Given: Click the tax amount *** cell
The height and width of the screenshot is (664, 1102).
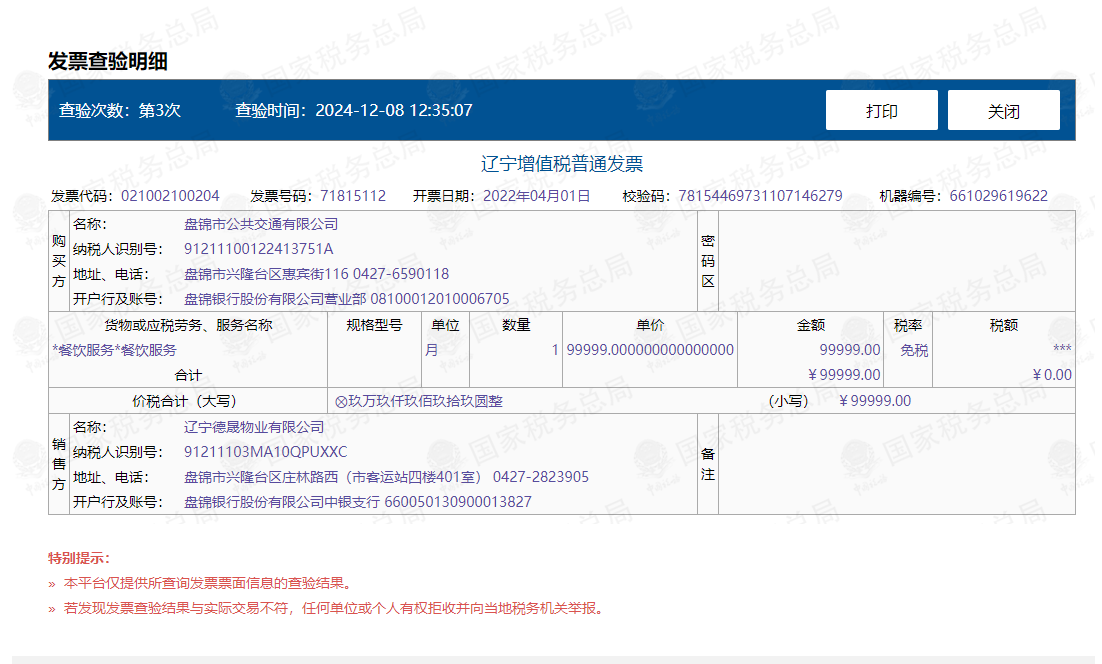Looking at the screenshot, I should [1062, 349].
